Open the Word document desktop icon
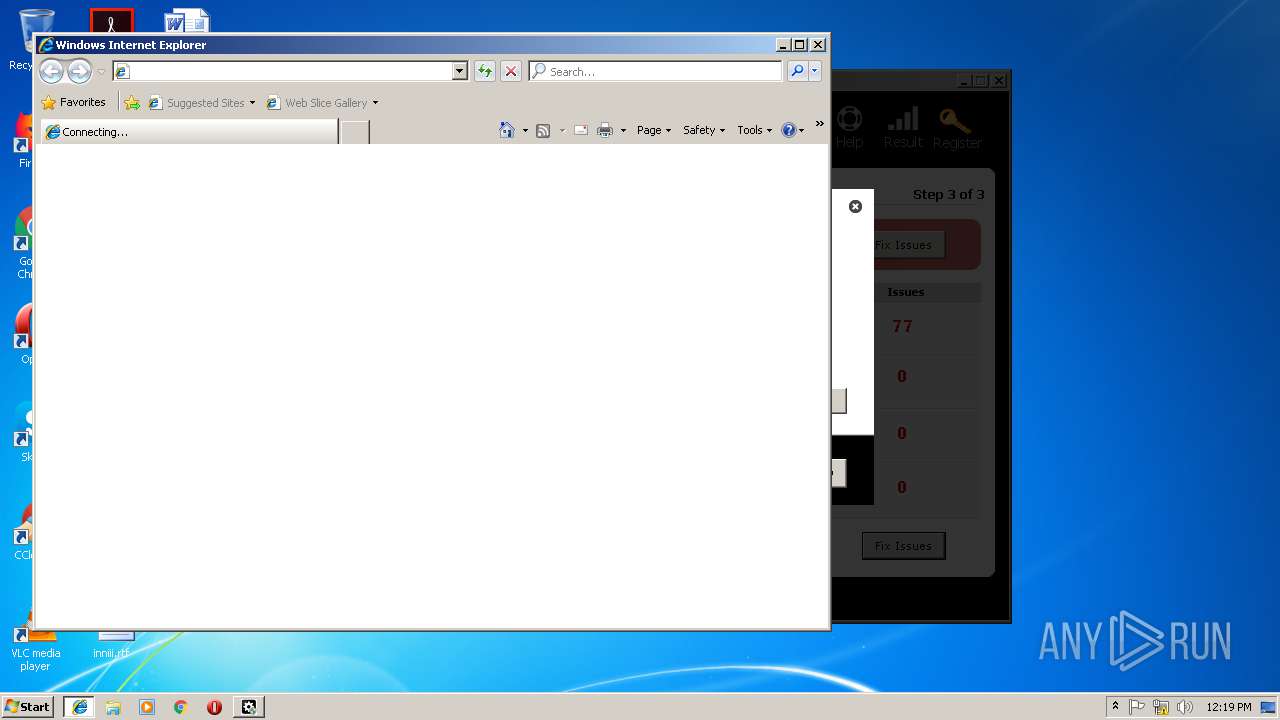 pos(187,20)
